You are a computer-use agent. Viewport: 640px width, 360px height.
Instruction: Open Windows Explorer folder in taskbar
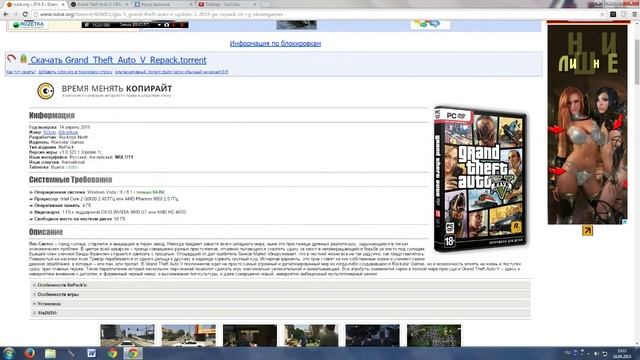click(50, 353)
